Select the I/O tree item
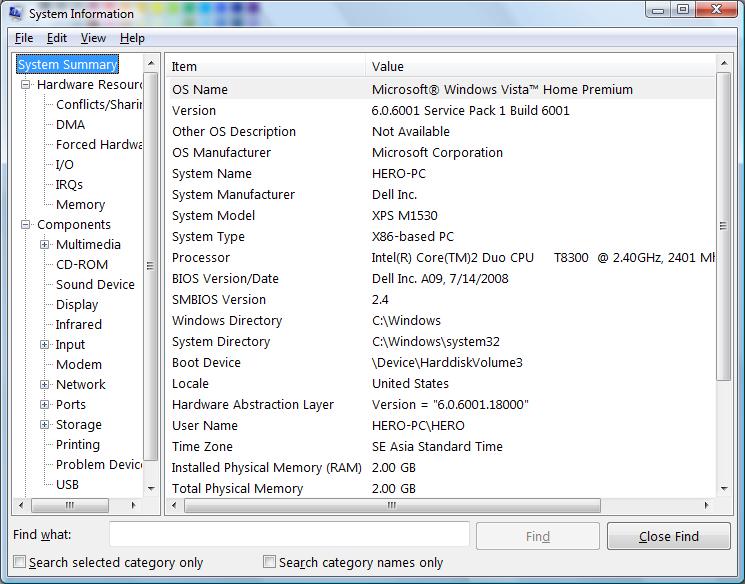 click(x=65, y=164)
